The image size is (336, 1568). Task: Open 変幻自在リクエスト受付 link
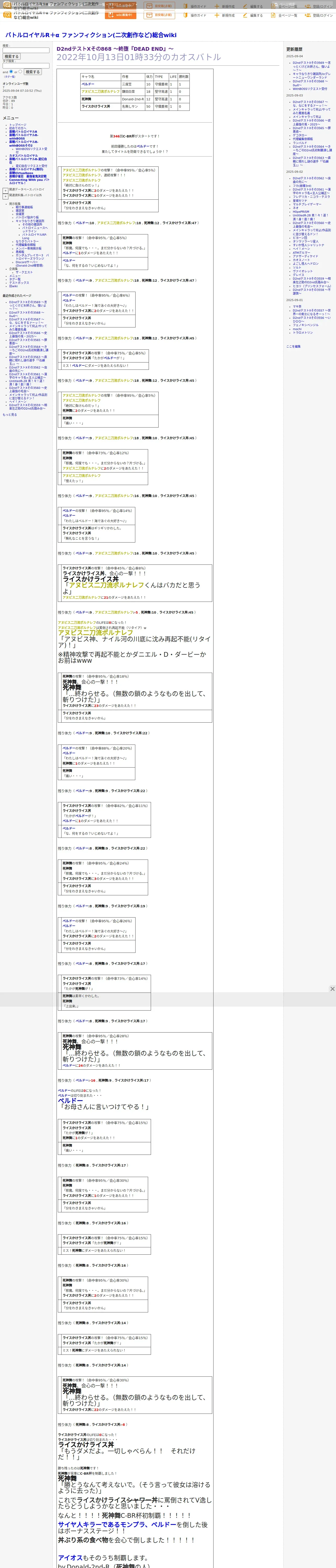[31, 166]
